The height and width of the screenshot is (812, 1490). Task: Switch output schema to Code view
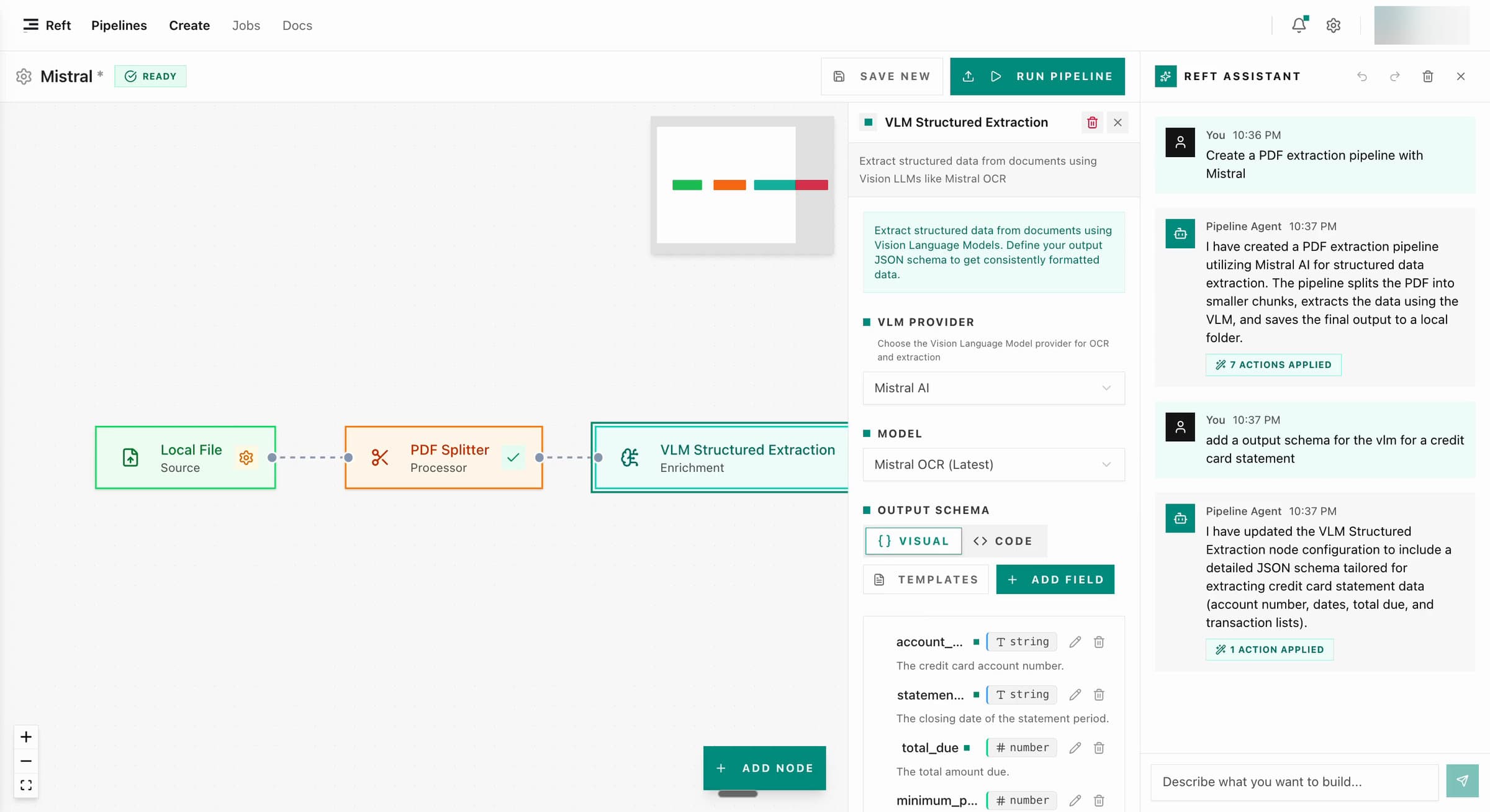click(x=1003, y=541)
